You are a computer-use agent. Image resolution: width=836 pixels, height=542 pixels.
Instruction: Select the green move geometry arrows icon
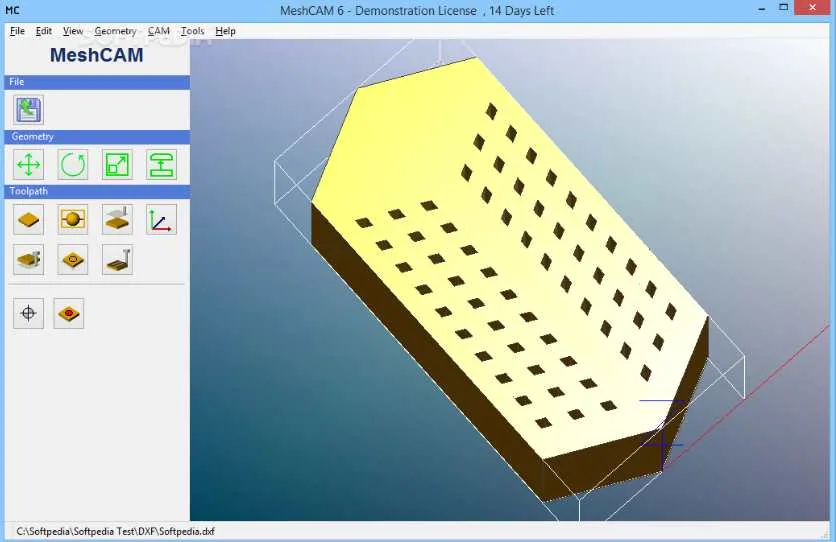tap(28, 164)
